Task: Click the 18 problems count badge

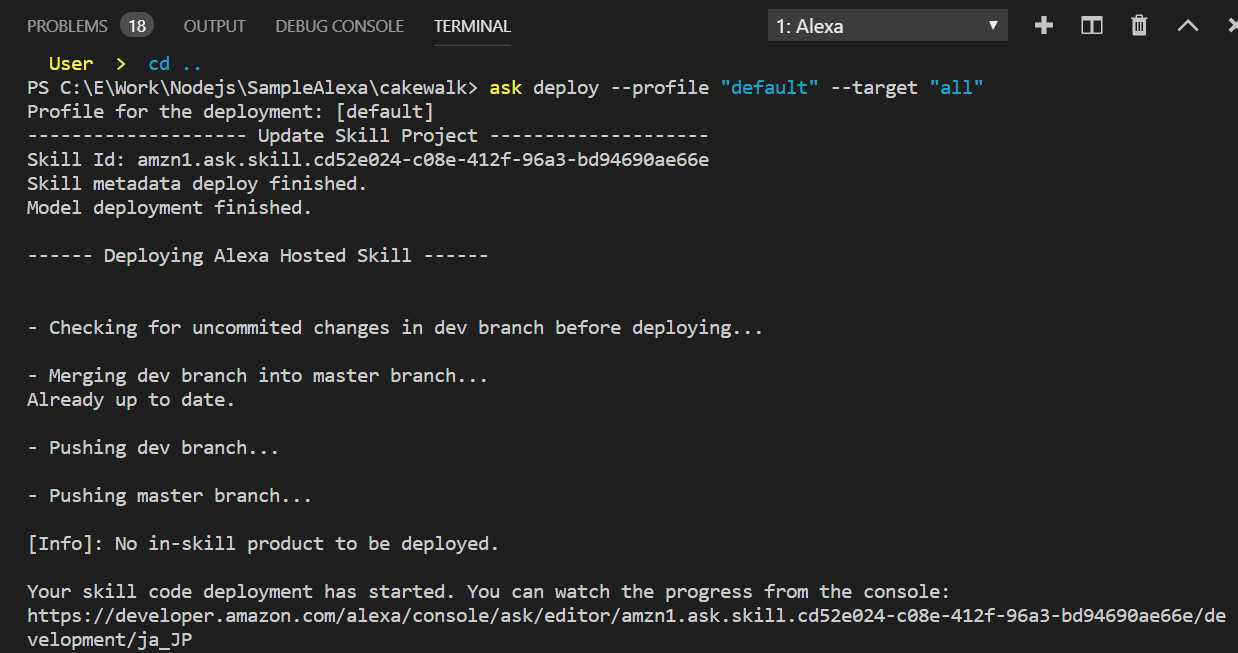Action: 136,26
